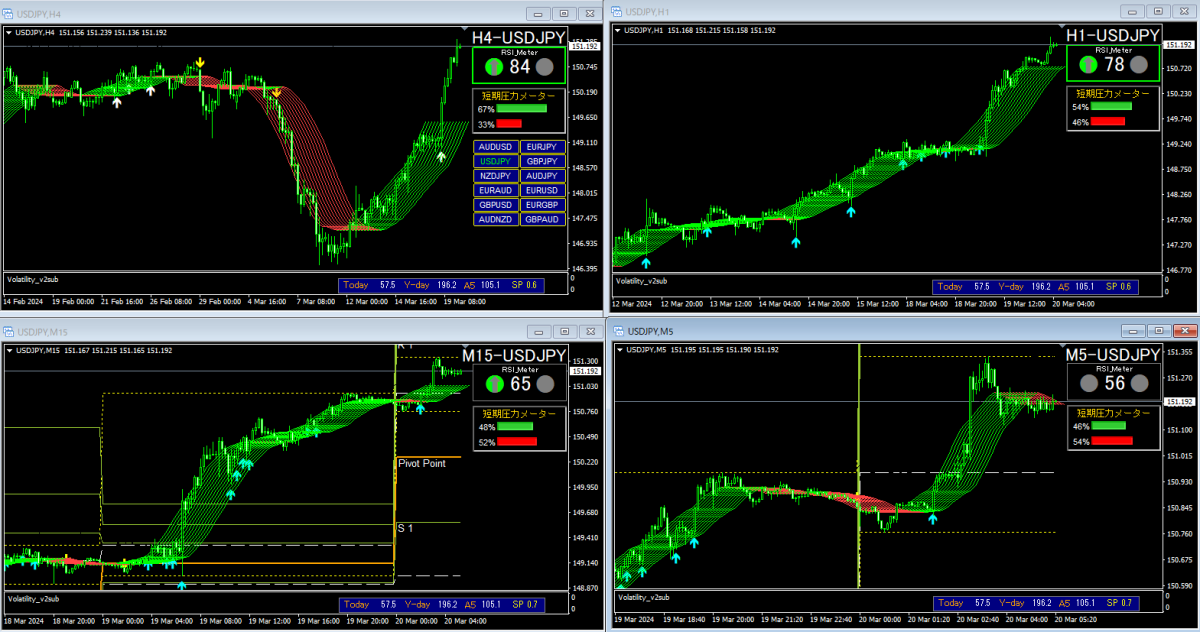Viewport: 1200px width, 632px height.
Task: Click the green up-arrow RSI indicator in H1 chart
Action: [1087, 65]
